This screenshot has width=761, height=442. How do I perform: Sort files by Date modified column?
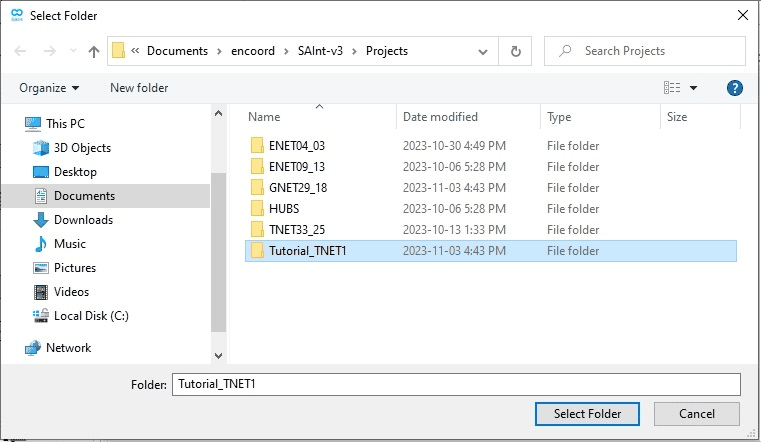440,117
